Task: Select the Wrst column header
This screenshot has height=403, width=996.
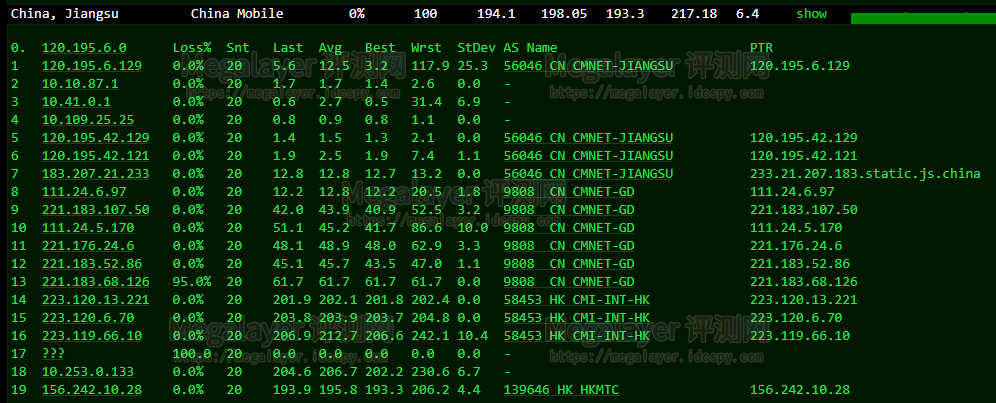Action: [x=426, y=48]
